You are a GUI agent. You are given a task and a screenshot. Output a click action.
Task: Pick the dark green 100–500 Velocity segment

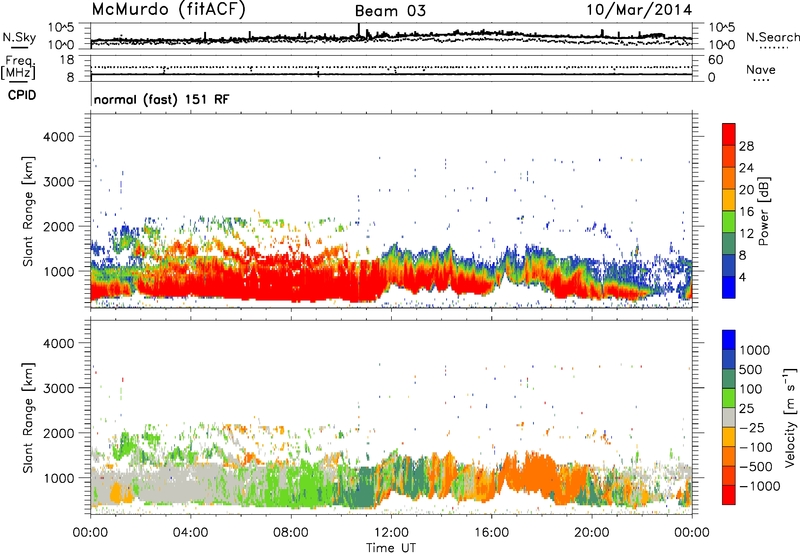pyautogui.click(x=729, y=379)
